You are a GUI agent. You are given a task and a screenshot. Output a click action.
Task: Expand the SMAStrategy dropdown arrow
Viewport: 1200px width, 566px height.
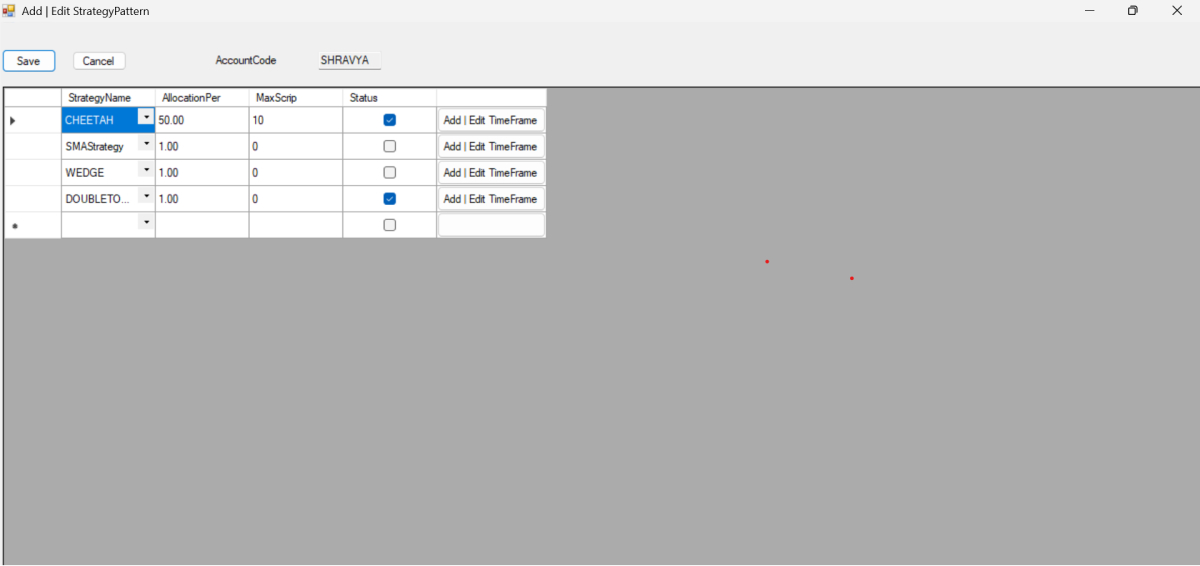click(x=146, y=144)
